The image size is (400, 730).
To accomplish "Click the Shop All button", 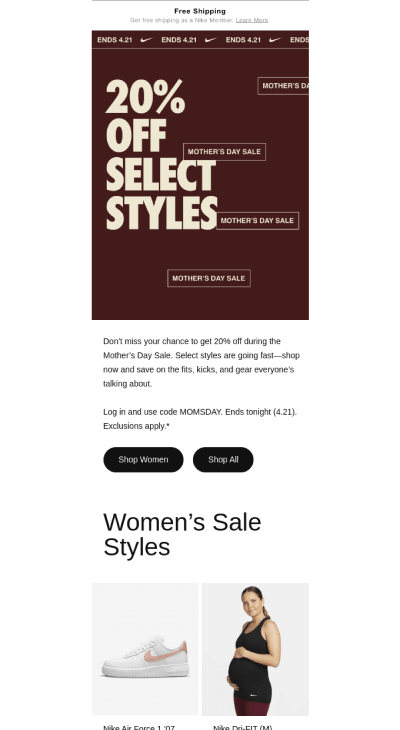I will (x=223, y=460).
